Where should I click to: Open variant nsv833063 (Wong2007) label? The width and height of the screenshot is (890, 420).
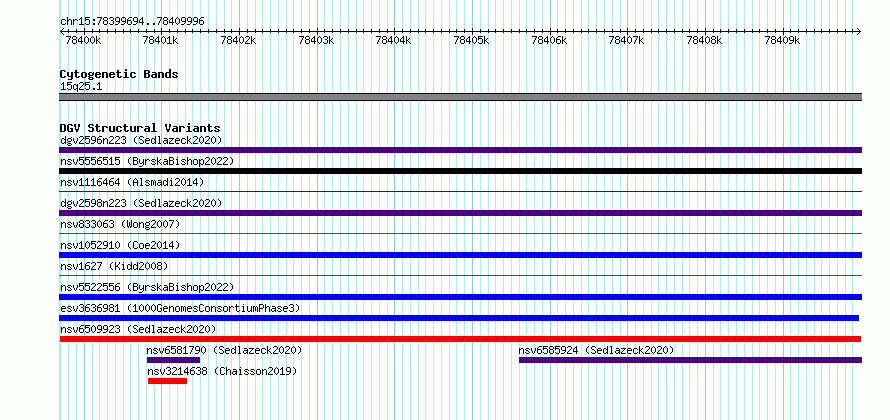pos(120,224)
